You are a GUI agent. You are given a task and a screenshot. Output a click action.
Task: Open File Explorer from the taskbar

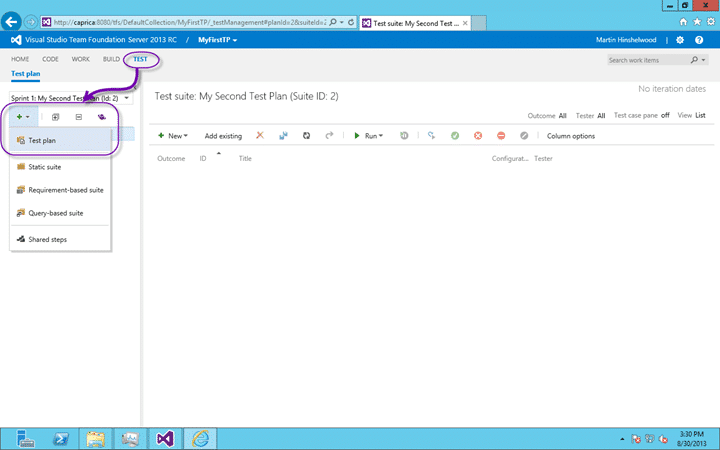point(96,439)
